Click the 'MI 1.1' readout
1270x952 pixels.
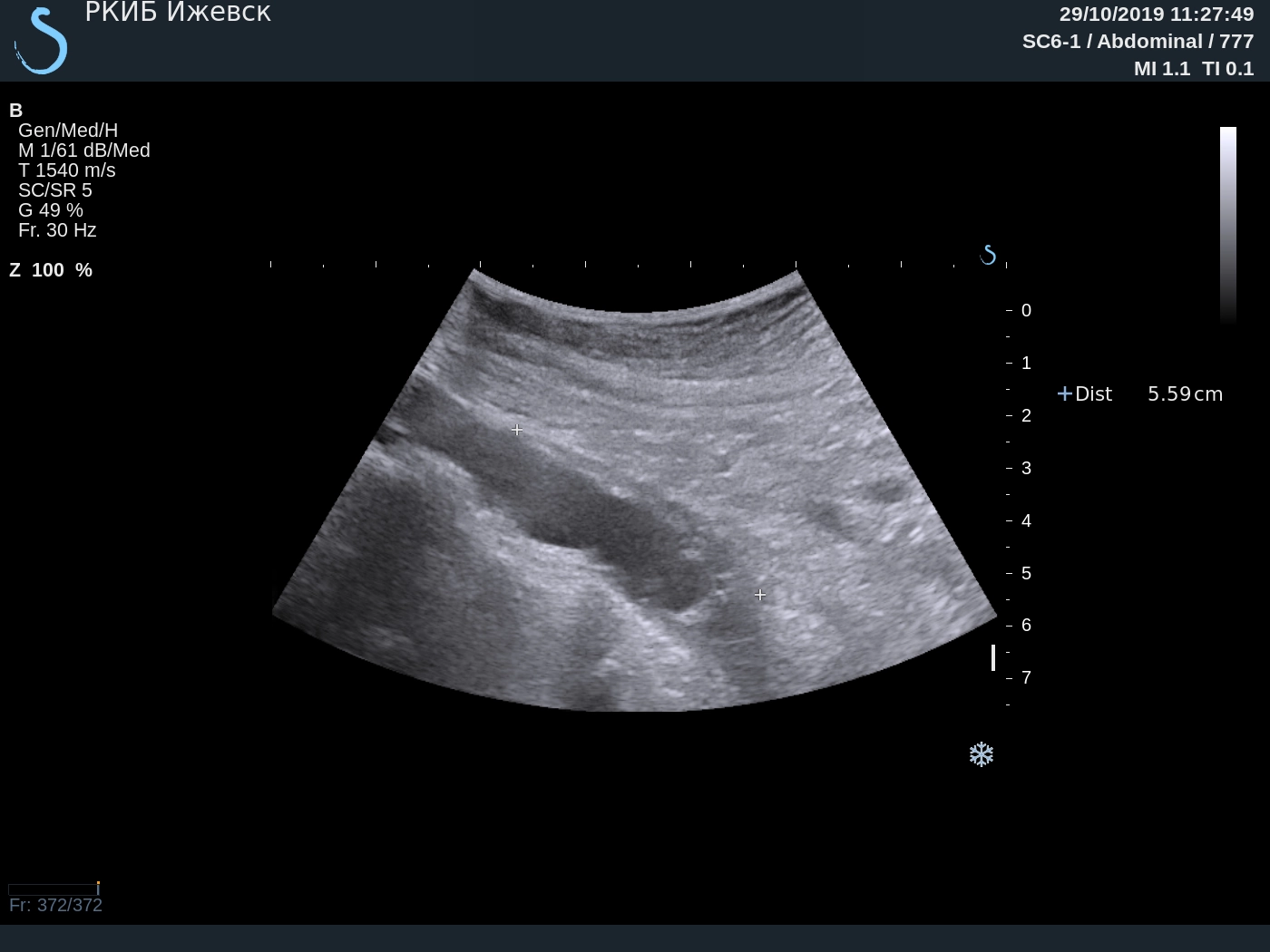click(1161, 68)
